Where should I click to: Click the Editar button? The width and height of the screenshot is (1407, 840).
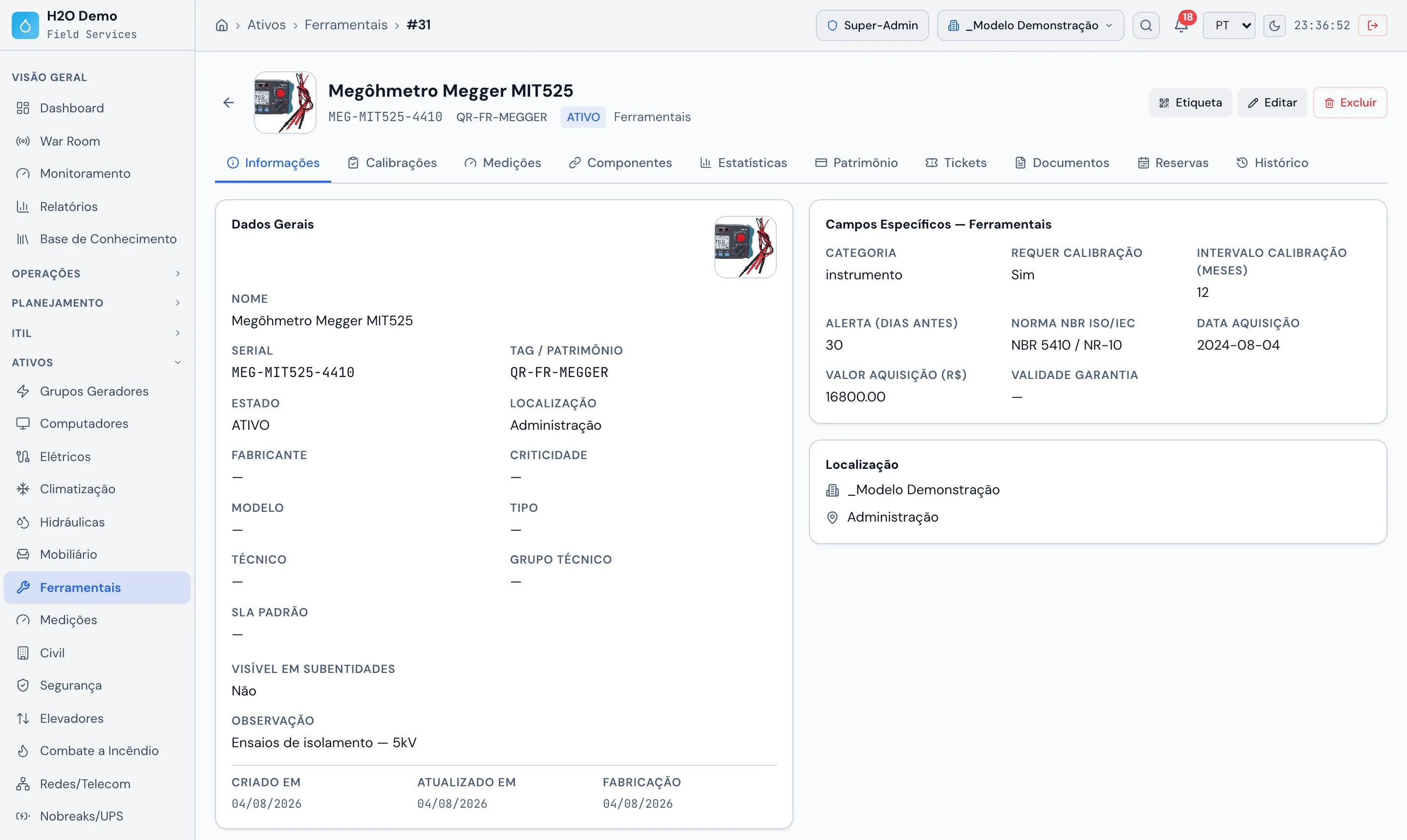[1272, 103]
